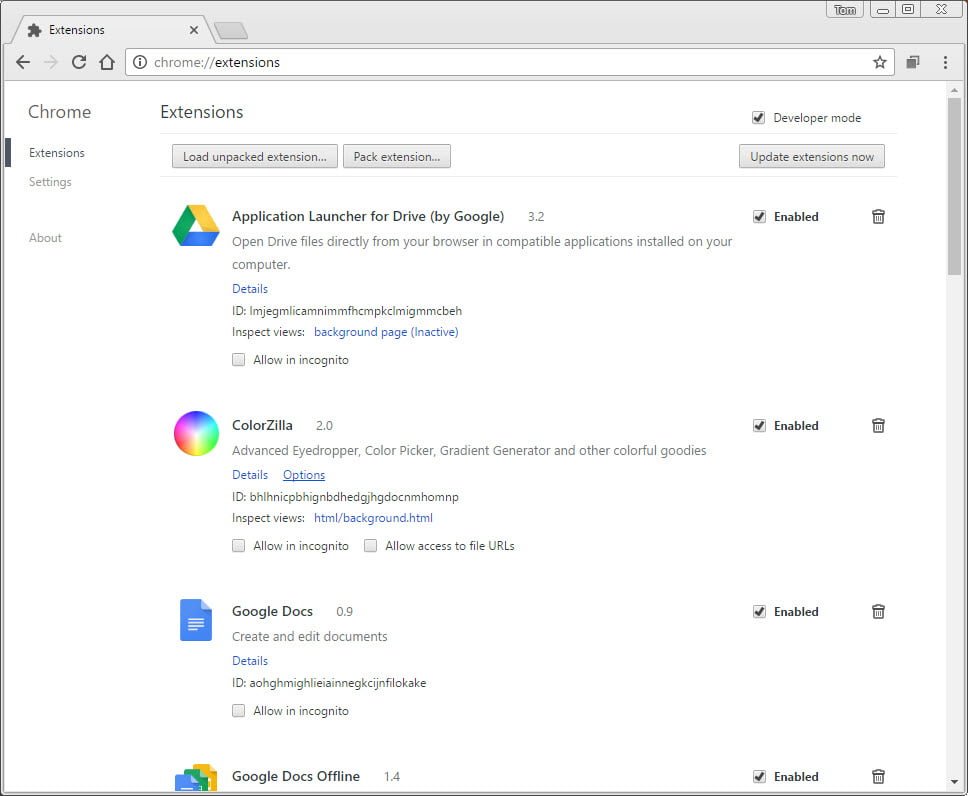This screenshot has width=968, height=796.
Task: Click the scrollbar down arrow
Action: click(954, 781)
